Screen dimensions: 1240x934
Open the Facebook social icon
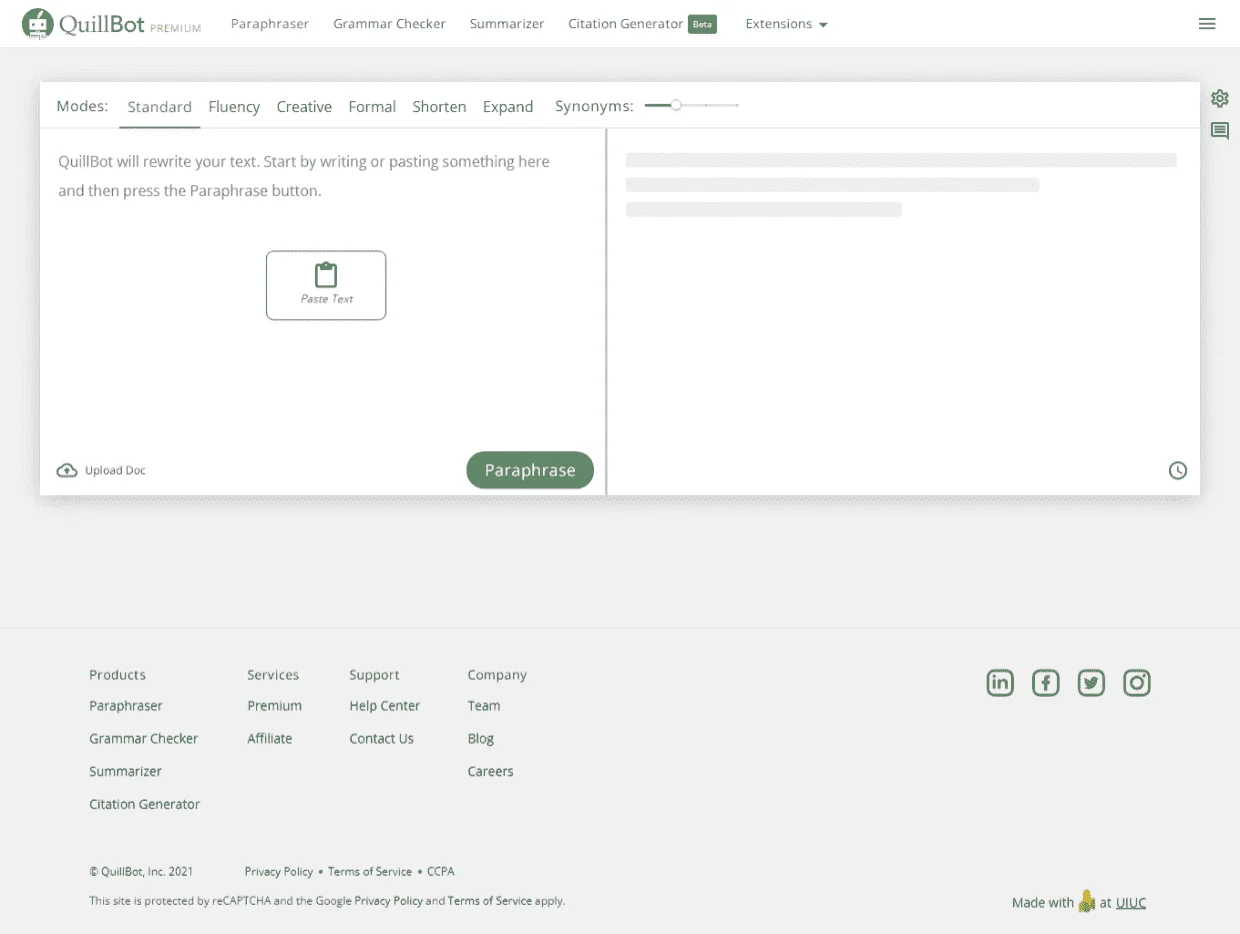(1045, 683)
